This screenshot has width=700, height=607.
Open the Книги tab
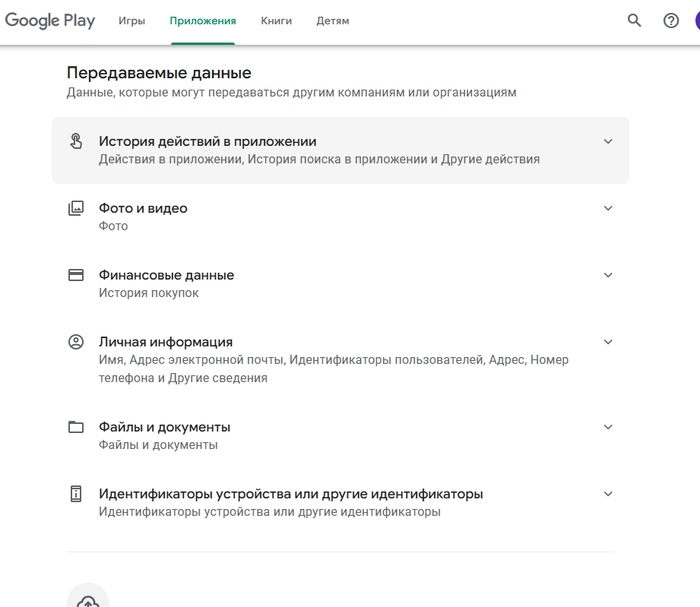point(276,21)
